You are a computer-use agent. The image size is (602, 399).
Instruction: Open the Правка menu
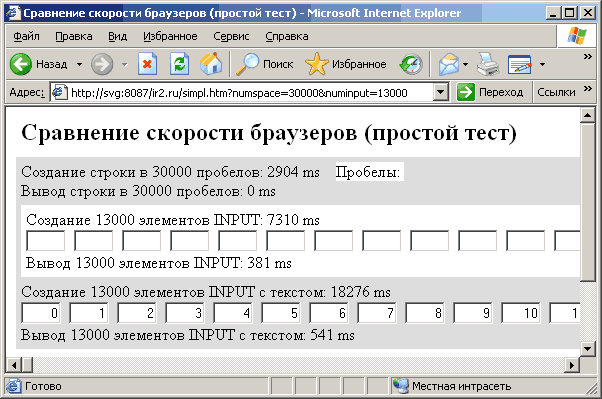74,36
